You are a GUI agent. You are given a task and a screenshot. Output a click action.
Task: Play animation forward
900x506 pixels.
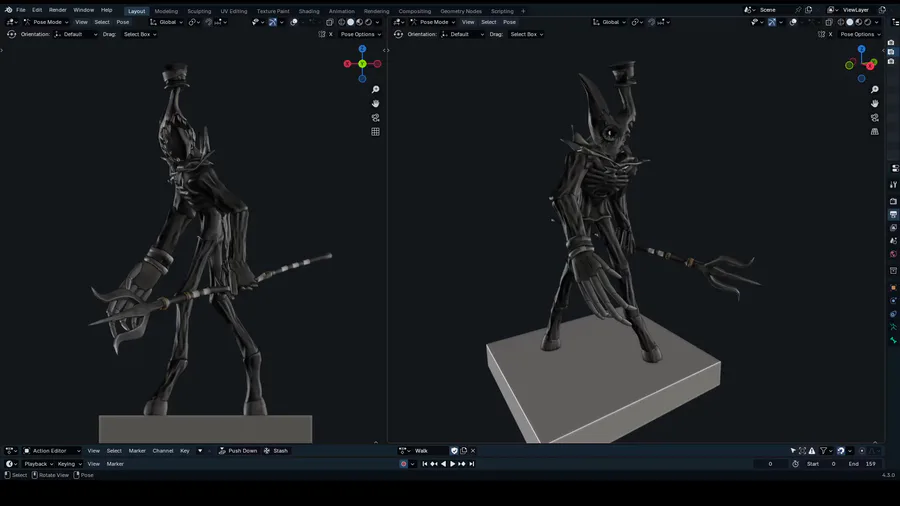[452, 464]
